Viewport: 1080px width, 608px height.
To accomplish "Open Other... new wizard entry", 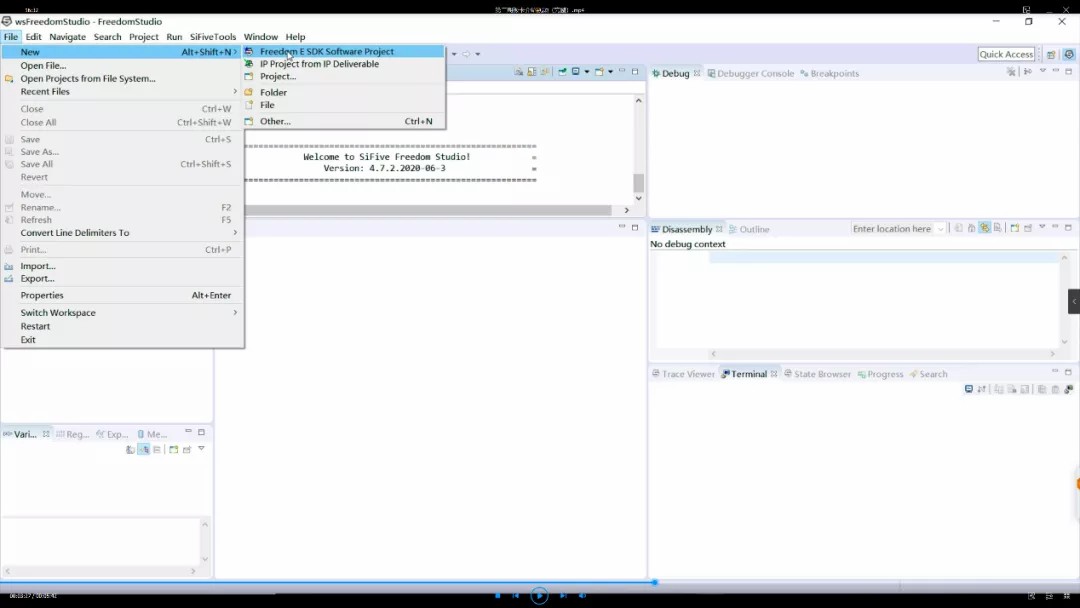I will click(x=344, y=121).
